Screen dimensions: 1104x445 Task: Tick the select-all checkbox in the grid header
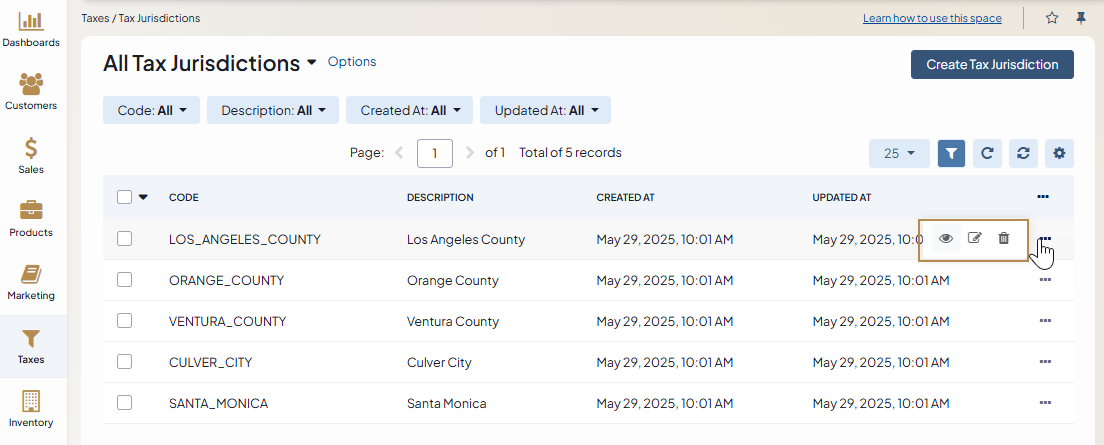tap(125, 197)
